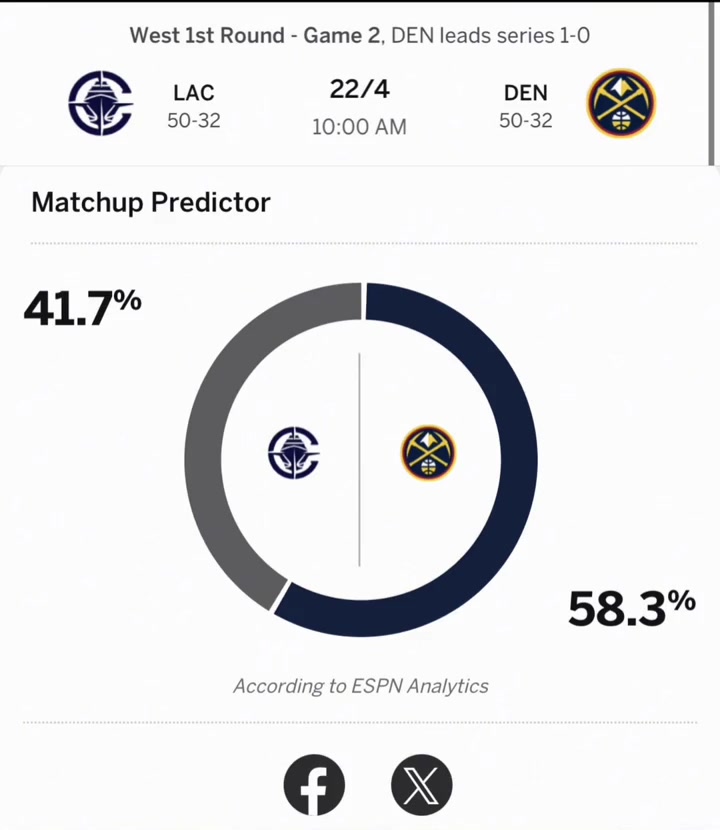Share on Facebook
720x830 pixels.
click(x=314, y=784)
